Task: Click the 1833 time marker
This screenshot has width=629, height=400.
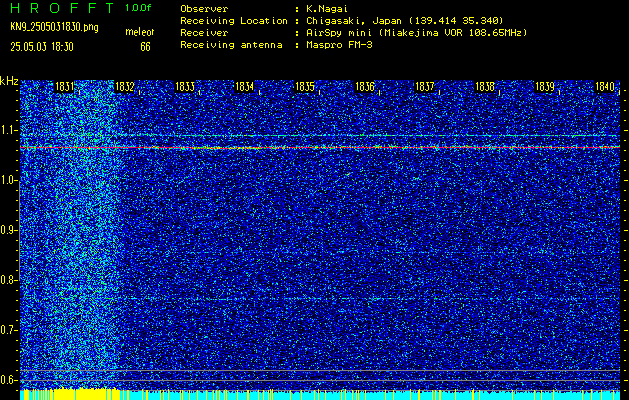Action: point(185,87)
